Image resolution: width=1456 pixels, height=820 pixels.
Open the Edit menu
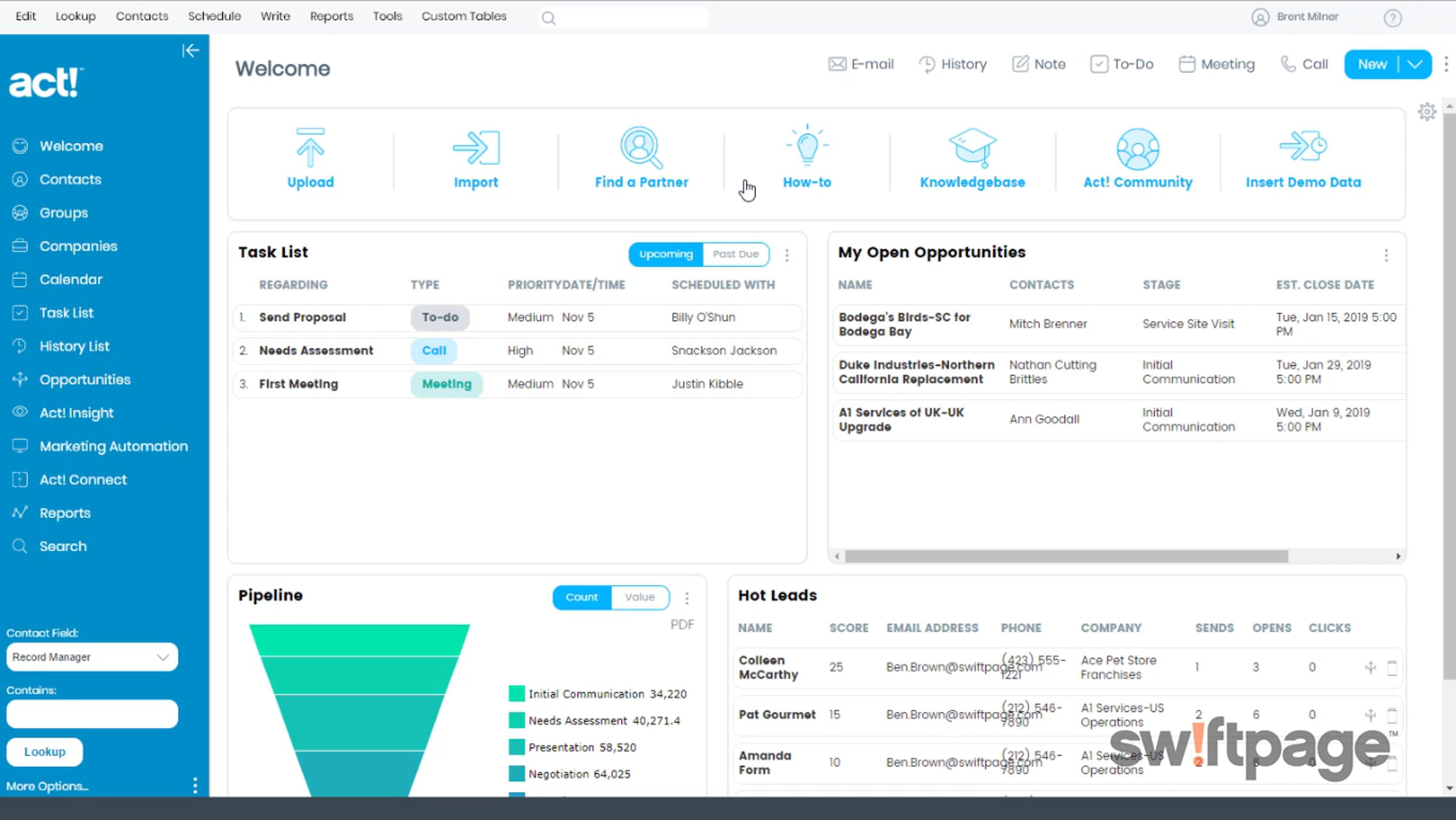click(x=25, y=16)
